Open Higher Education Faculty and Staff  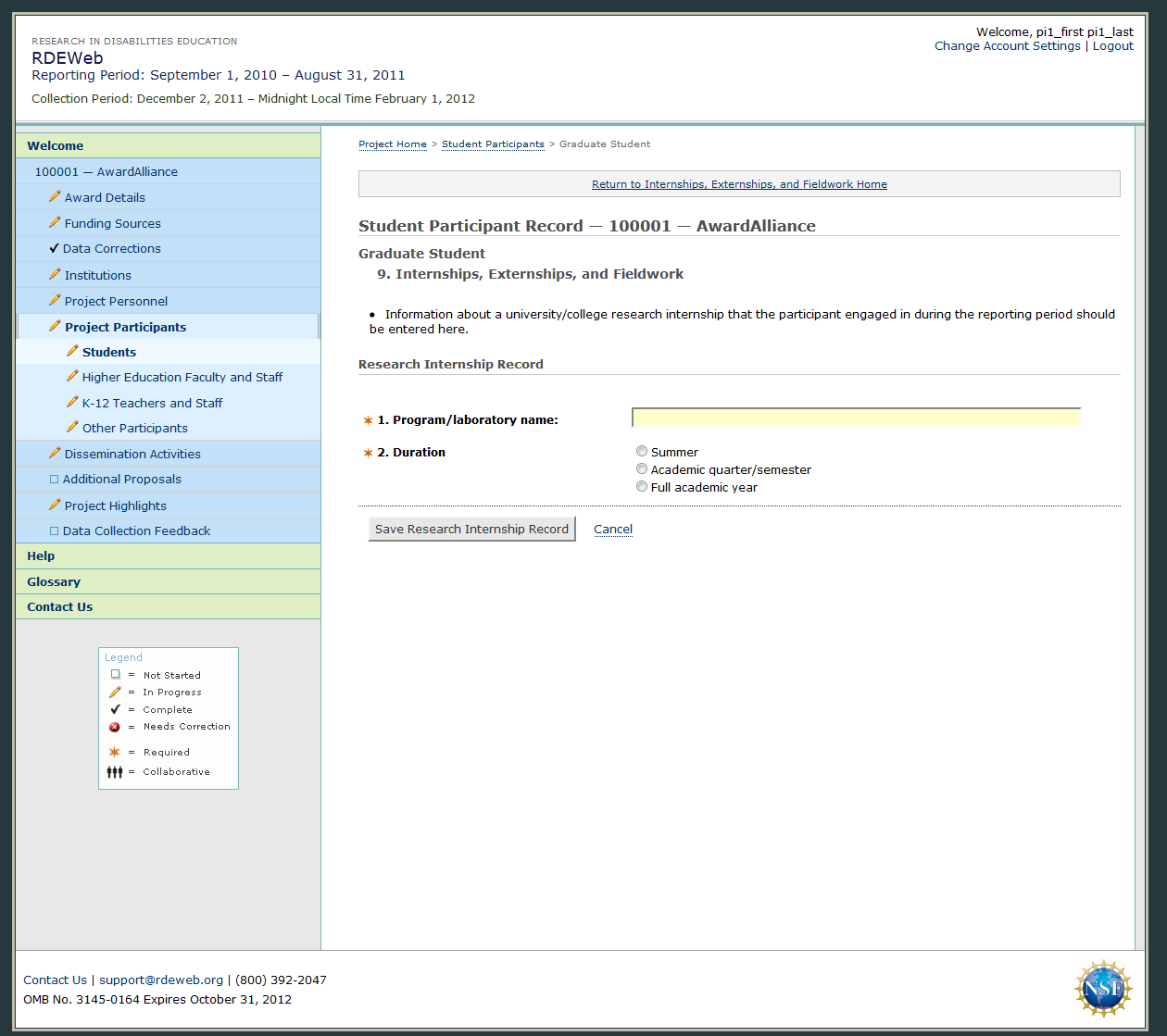tap(182, 378)
